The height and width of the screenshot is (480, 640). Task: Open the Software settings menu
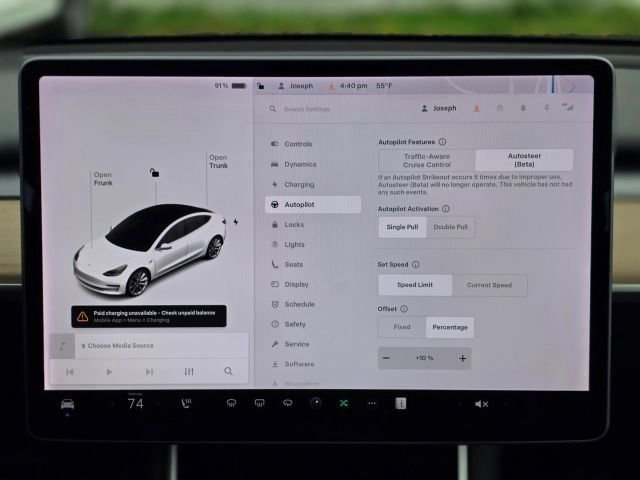click(313, 364)
